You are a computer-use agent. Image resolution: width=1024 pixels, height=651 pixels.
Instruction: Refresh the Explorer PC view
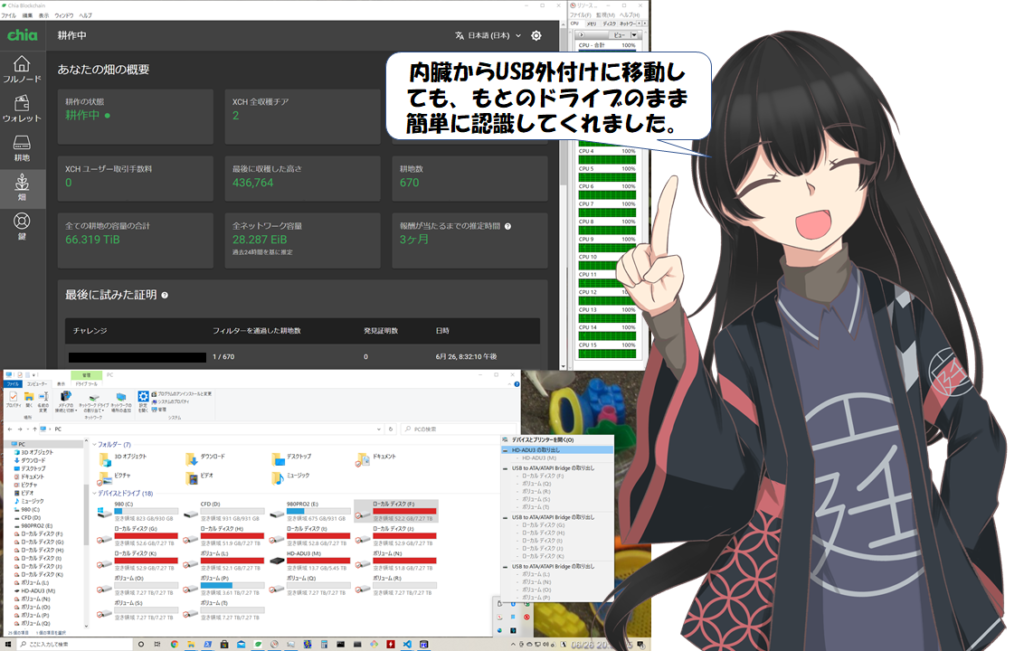click(391, 429)
